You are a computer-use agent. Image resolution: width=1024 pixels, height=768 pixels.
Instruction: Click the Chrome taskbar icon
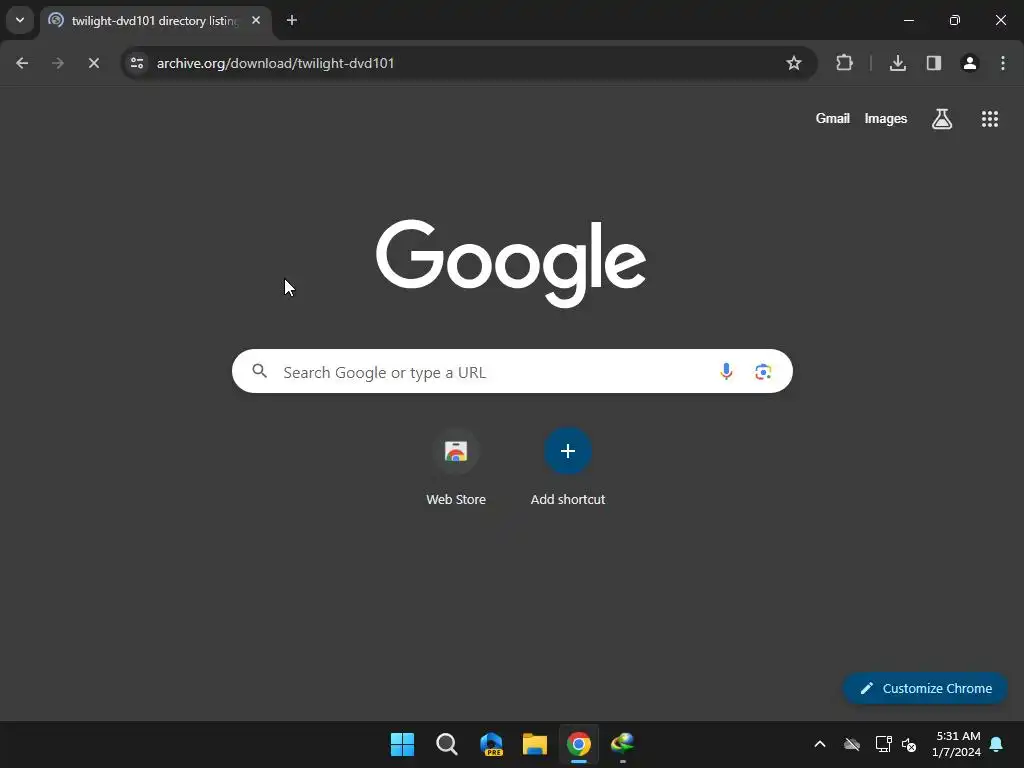[579, 744]
